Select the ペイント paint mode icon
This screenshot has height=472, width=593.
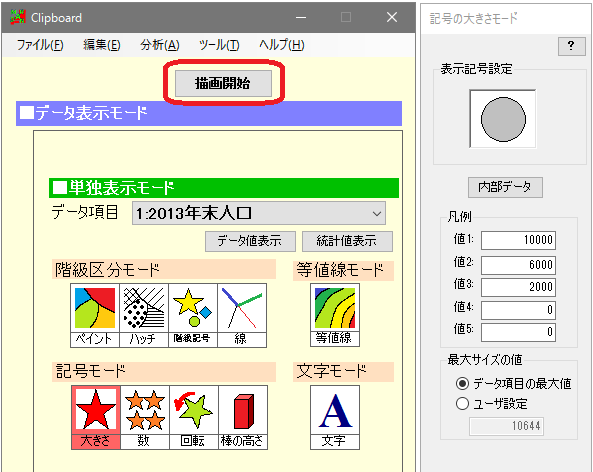point(95,315)
